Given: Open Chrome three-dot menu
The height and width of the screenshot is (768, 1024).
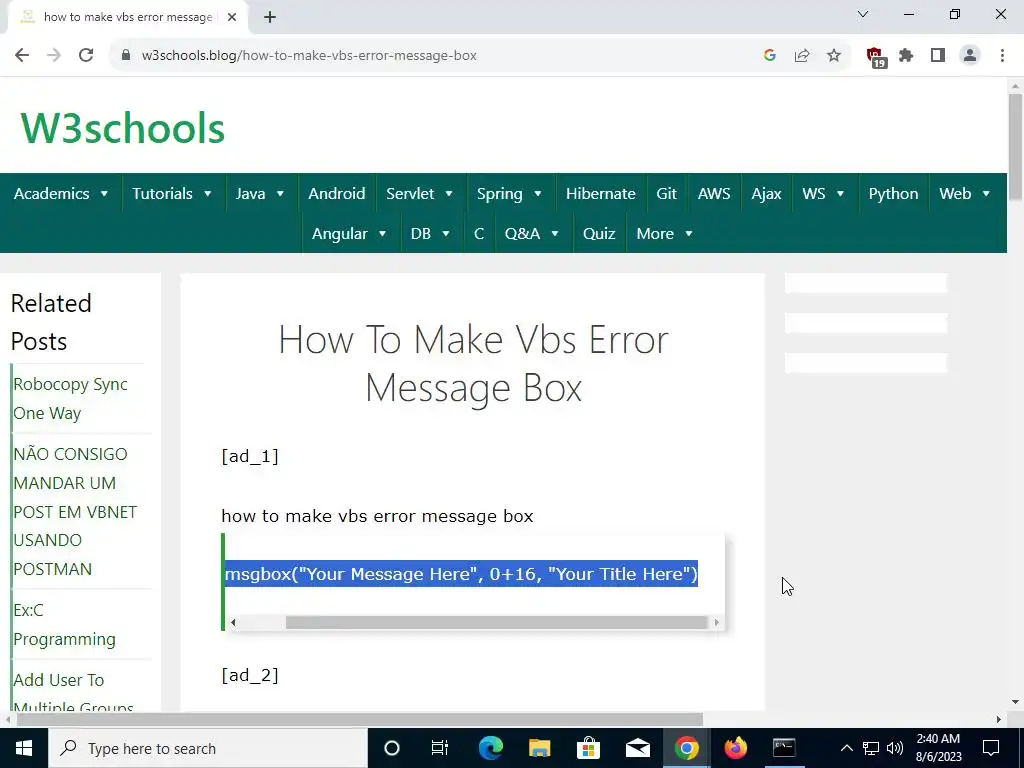Looking at the screenshot, I should 1002,56.
